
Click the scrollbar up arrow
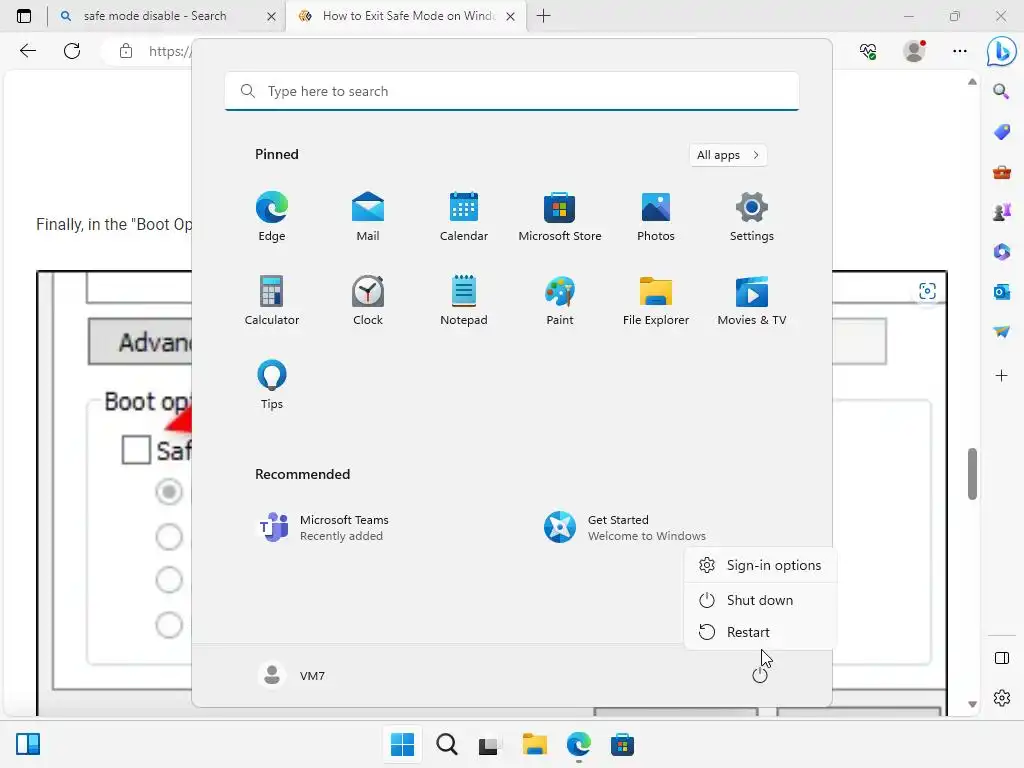pos(972,82)
